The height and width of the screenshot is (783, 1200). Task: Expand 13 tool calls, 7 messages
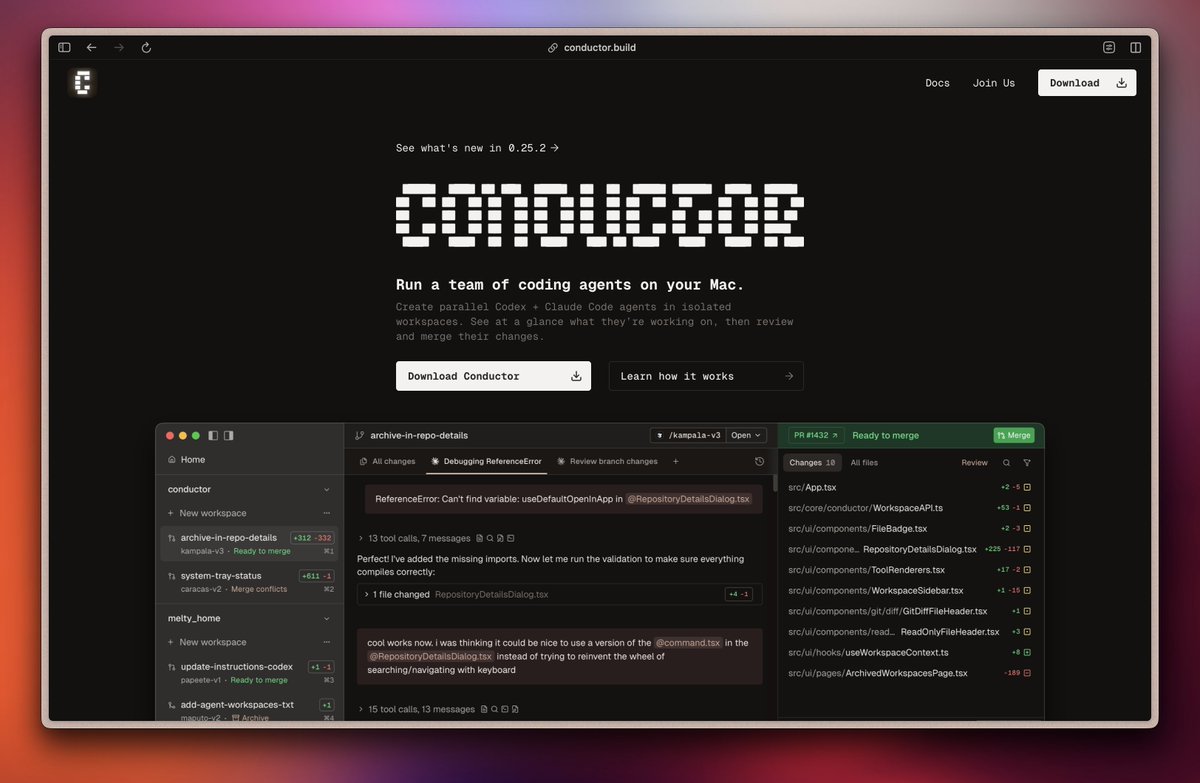point(421,538)
